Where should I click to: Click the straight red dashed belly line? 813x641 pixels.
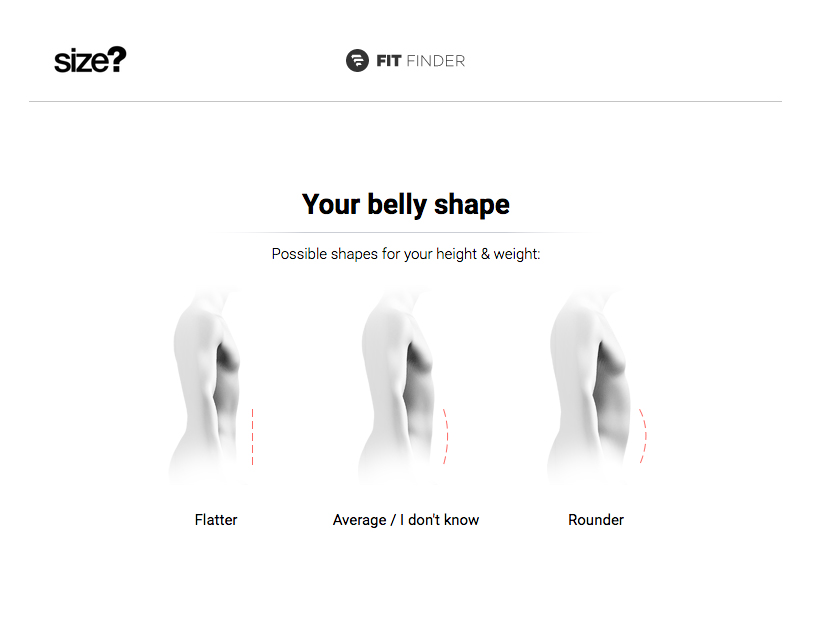pyautogui.click(x=253, y=436)
